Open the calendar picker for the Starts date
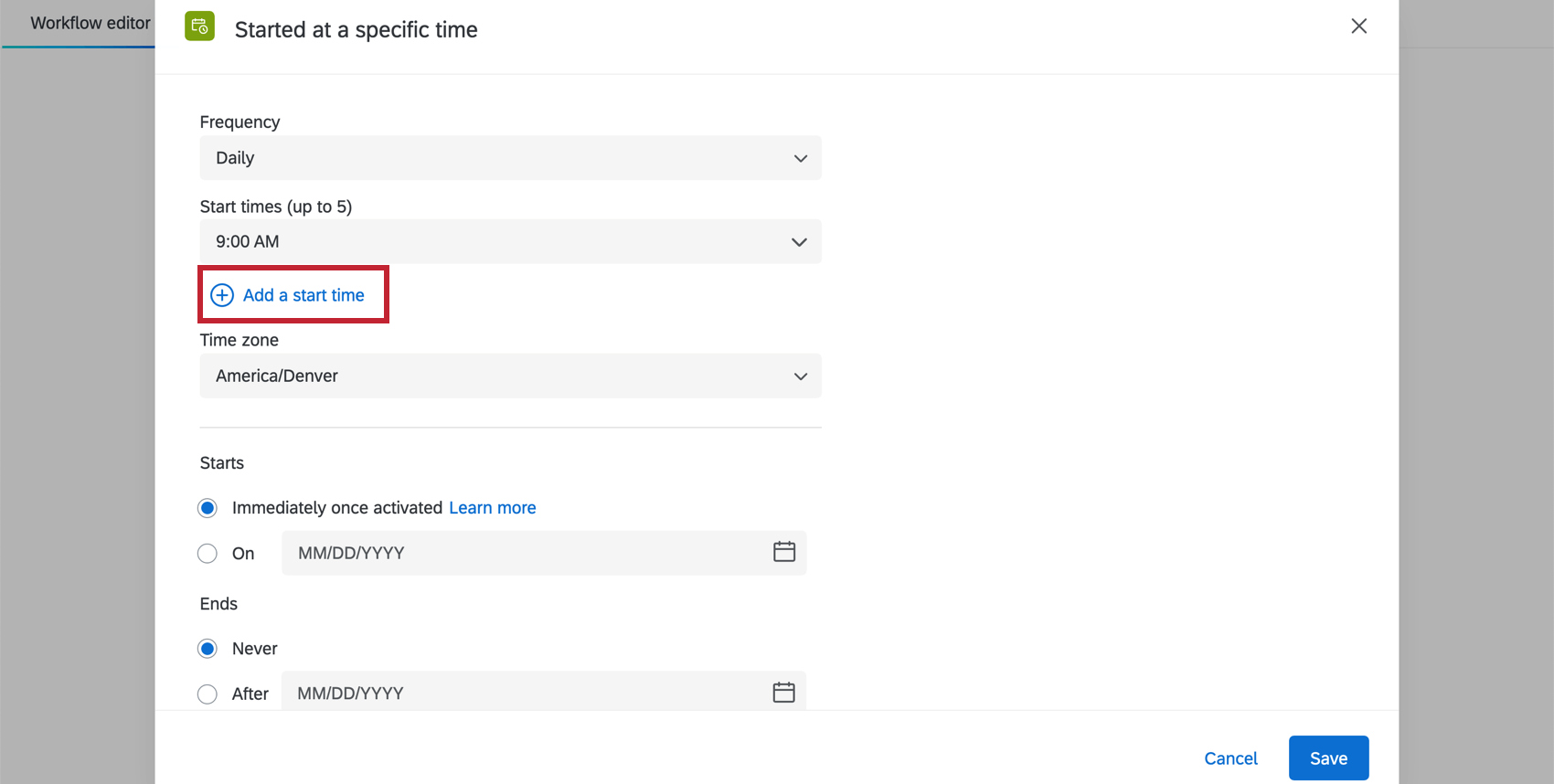The image size is (1554, 784). [783, 552]
